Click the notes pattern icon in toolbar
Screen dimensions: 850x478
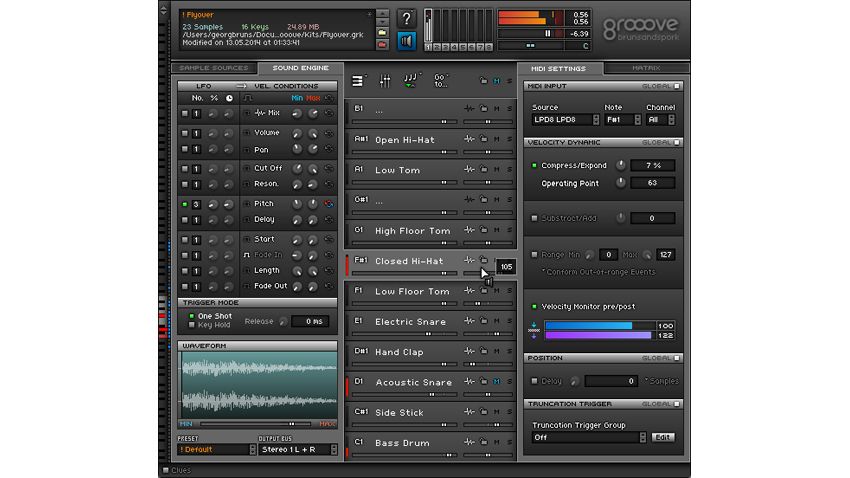click(x=411, y=81)
